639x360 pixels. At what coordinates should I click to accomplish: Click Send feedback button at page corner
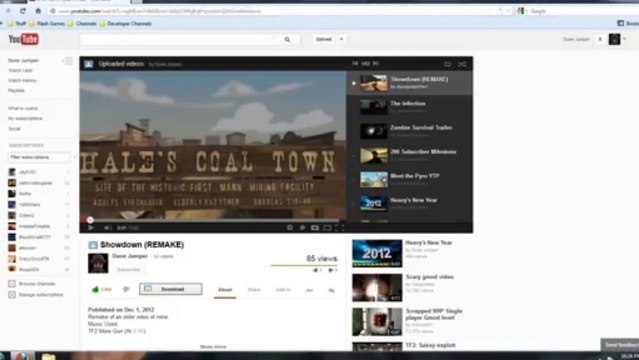620,345
